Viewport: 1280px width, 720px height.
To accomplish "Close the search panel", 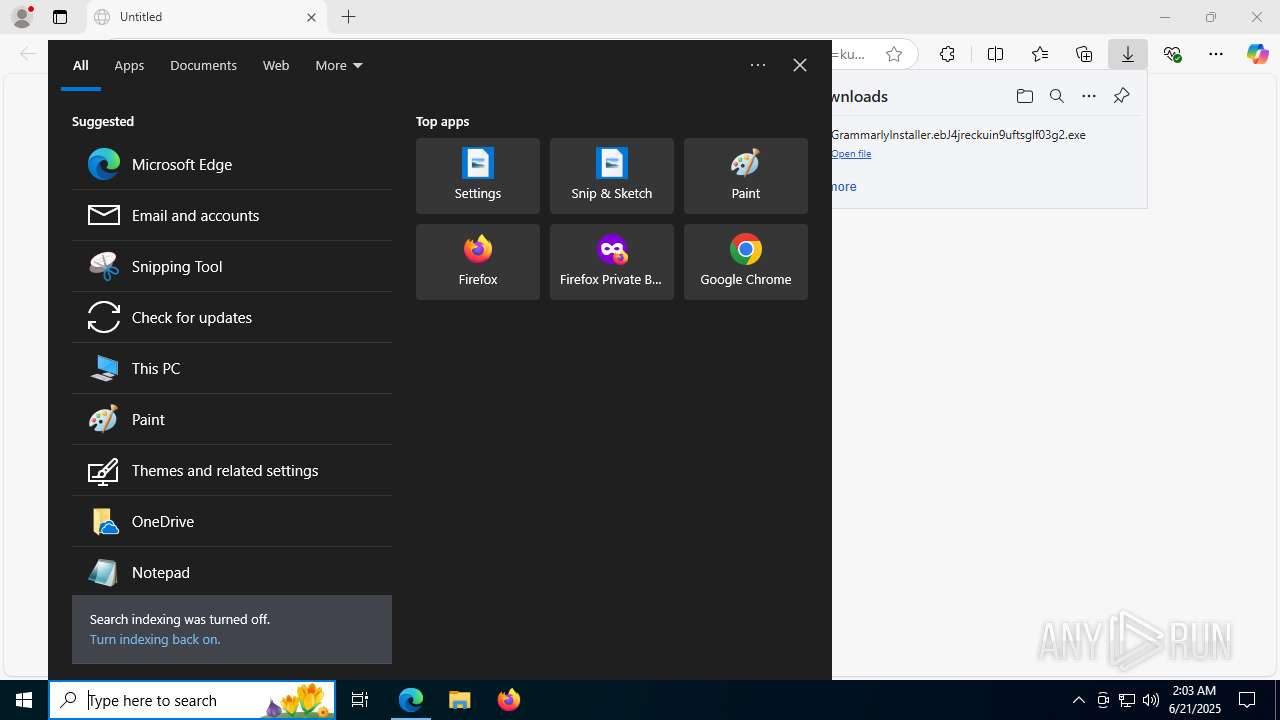I will pos(800,65).
